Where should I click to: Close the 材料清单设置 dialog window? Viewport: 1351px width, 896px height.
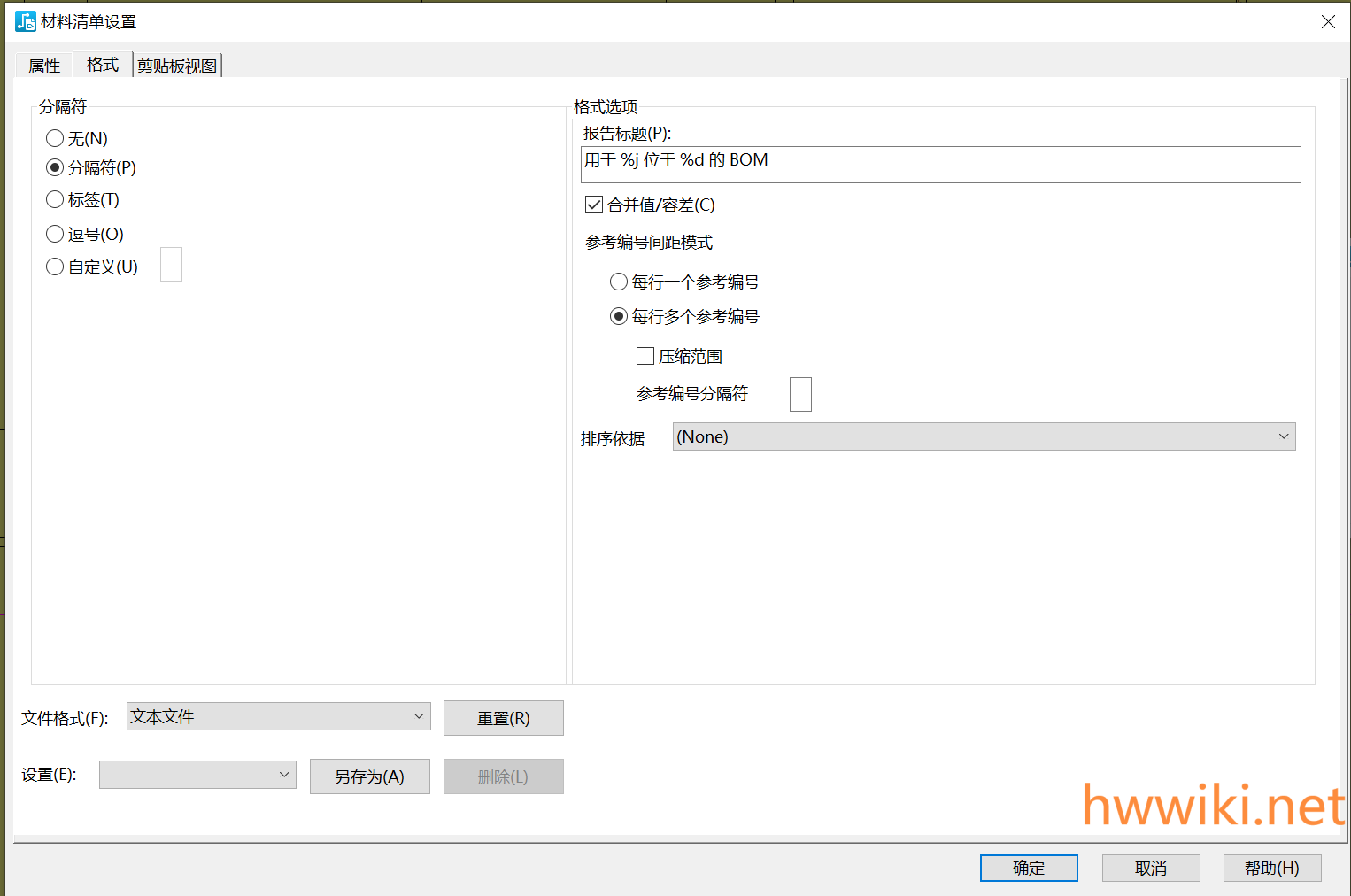[x=1328, y=22]
